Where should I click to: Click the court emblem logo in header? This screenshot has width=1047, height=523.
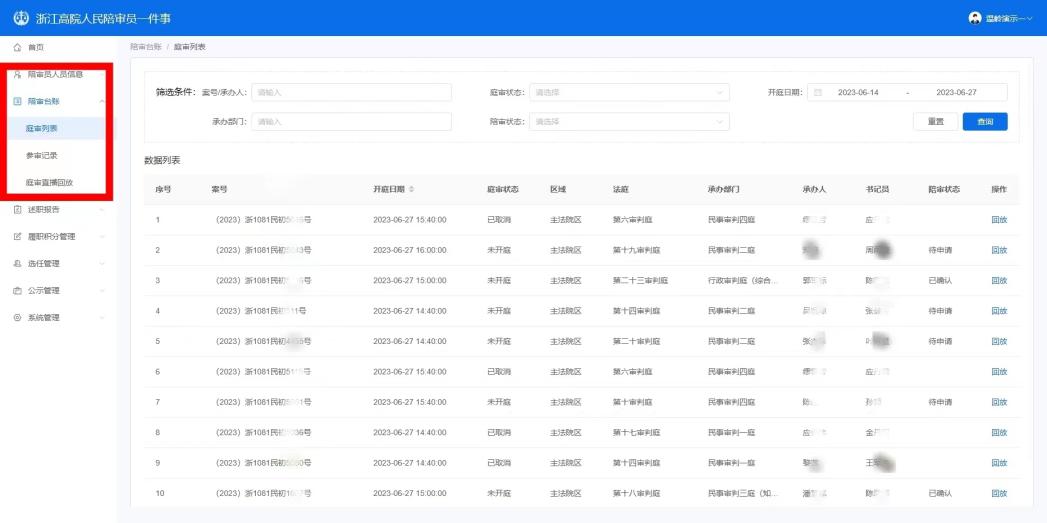(x=21, y=18)
